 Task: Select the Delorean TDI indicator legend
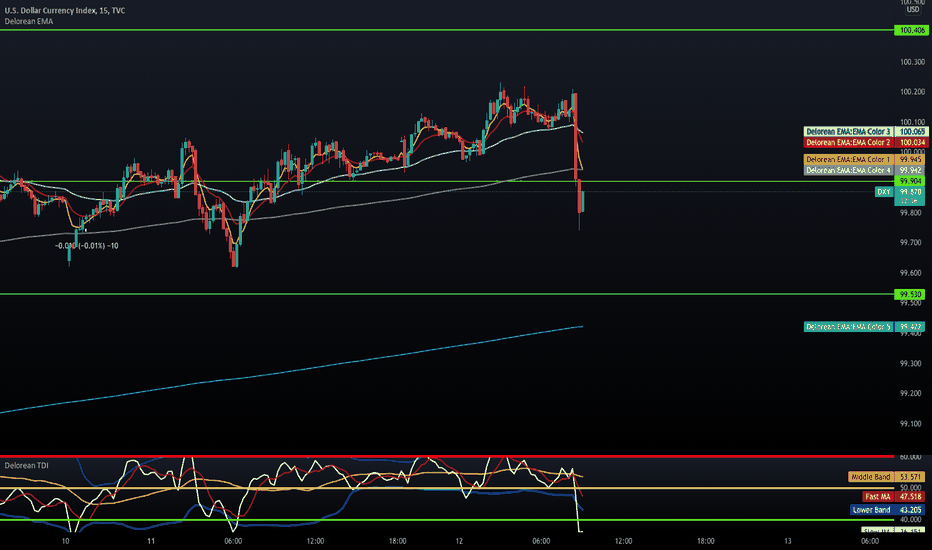27,466
